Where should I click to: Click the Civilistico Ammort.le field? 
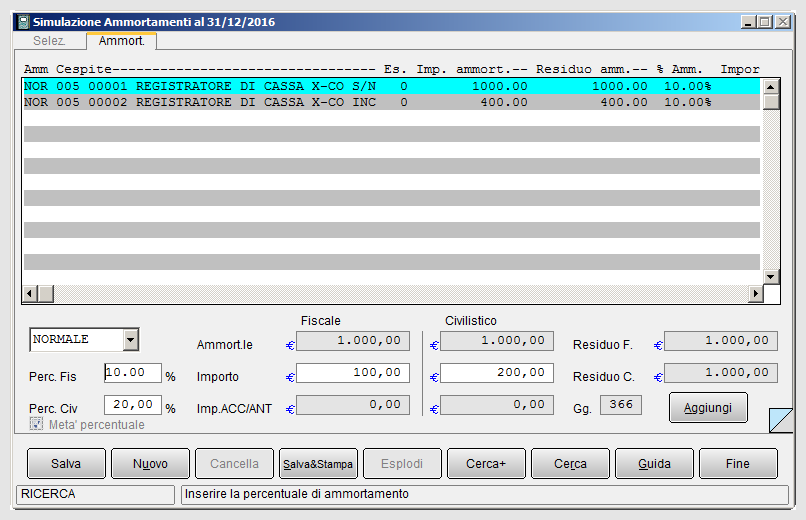pos(497,341)
